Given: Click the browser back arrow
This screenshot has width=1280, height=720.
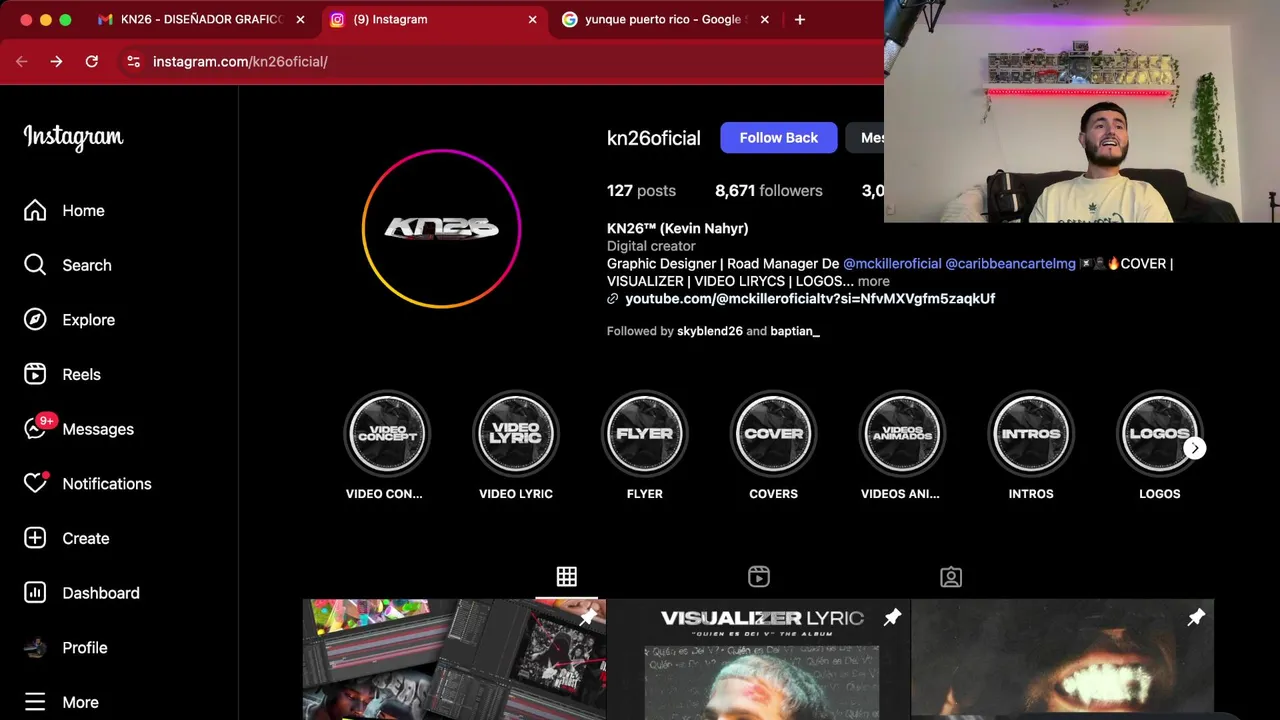Looking at the screenshot, I should [22, 61].
